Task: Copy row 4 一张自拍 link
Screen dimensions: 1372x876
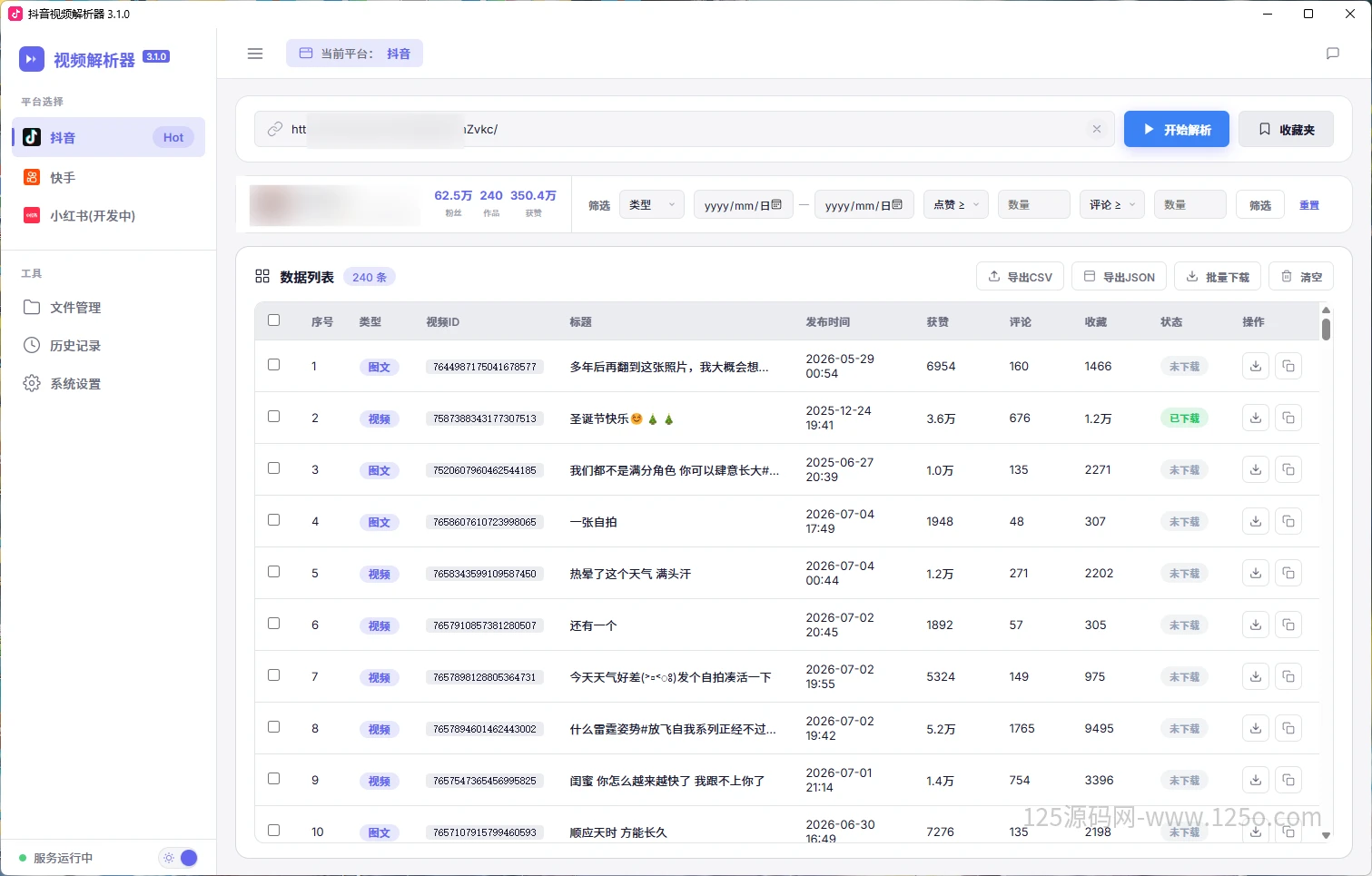Action: coord(1288,522)
